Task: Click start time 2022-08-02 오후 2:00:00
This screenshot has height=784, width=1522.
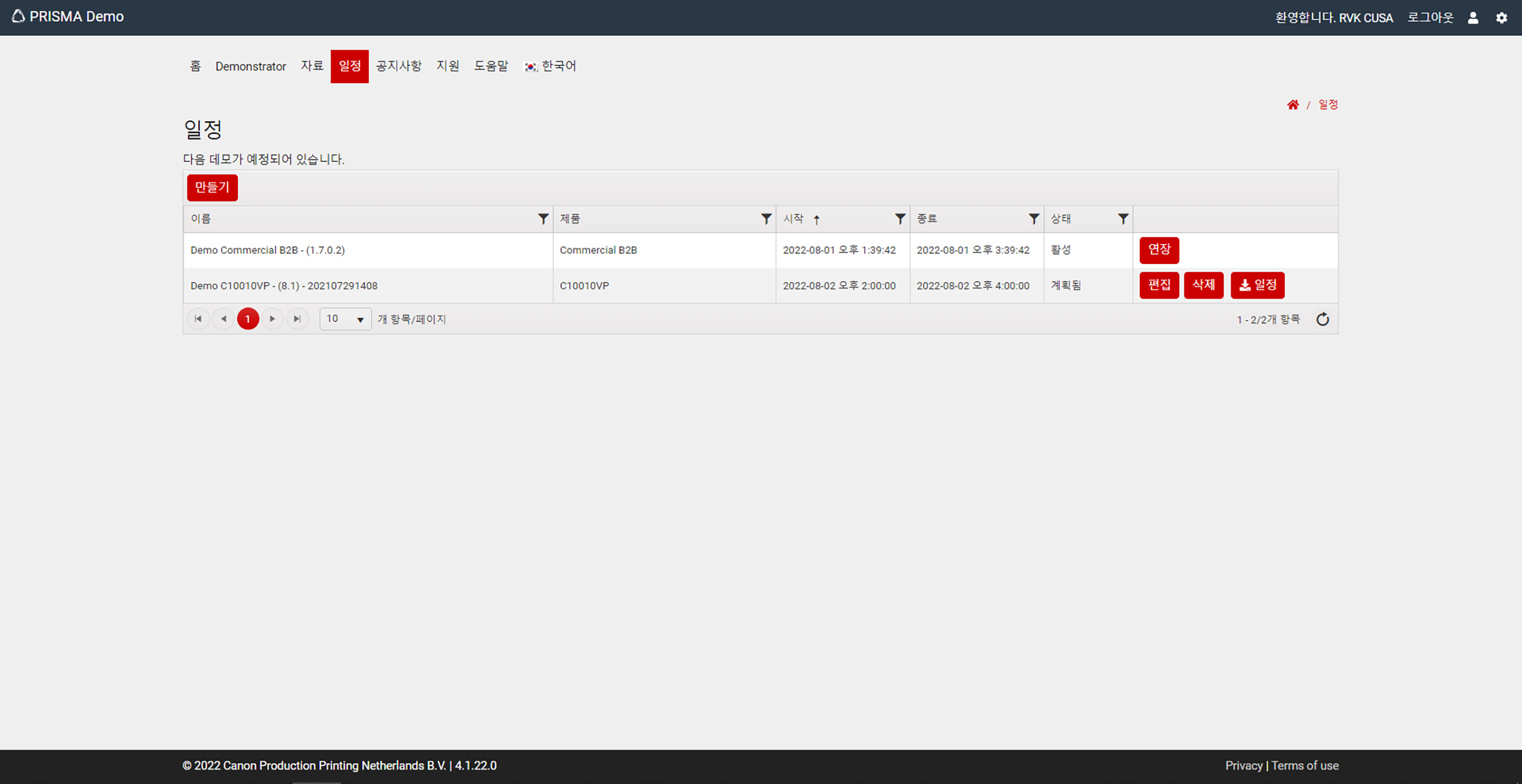Action: point(839,285)
